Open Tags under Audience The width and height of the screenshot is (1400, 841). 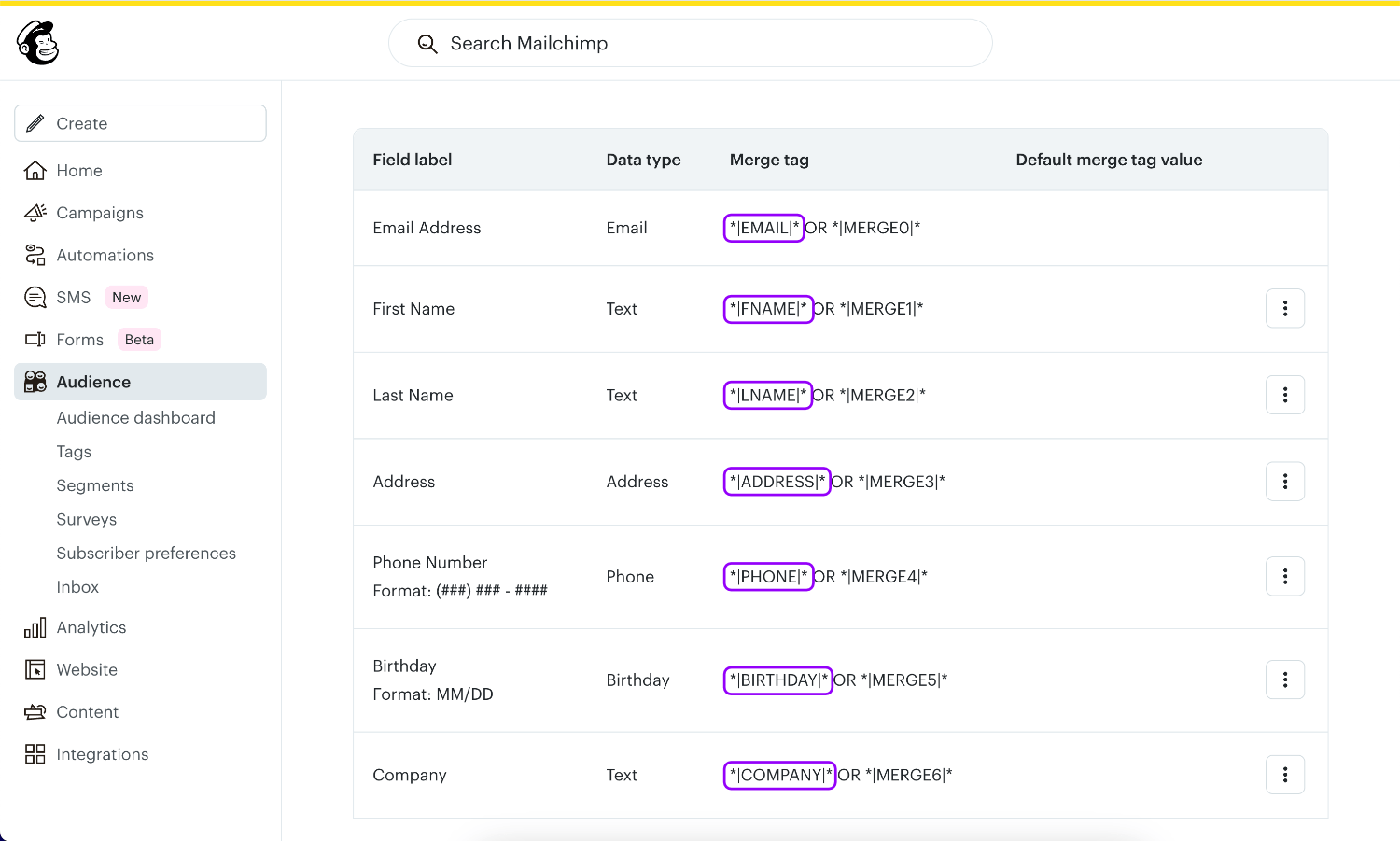click(x=74, y=452)
